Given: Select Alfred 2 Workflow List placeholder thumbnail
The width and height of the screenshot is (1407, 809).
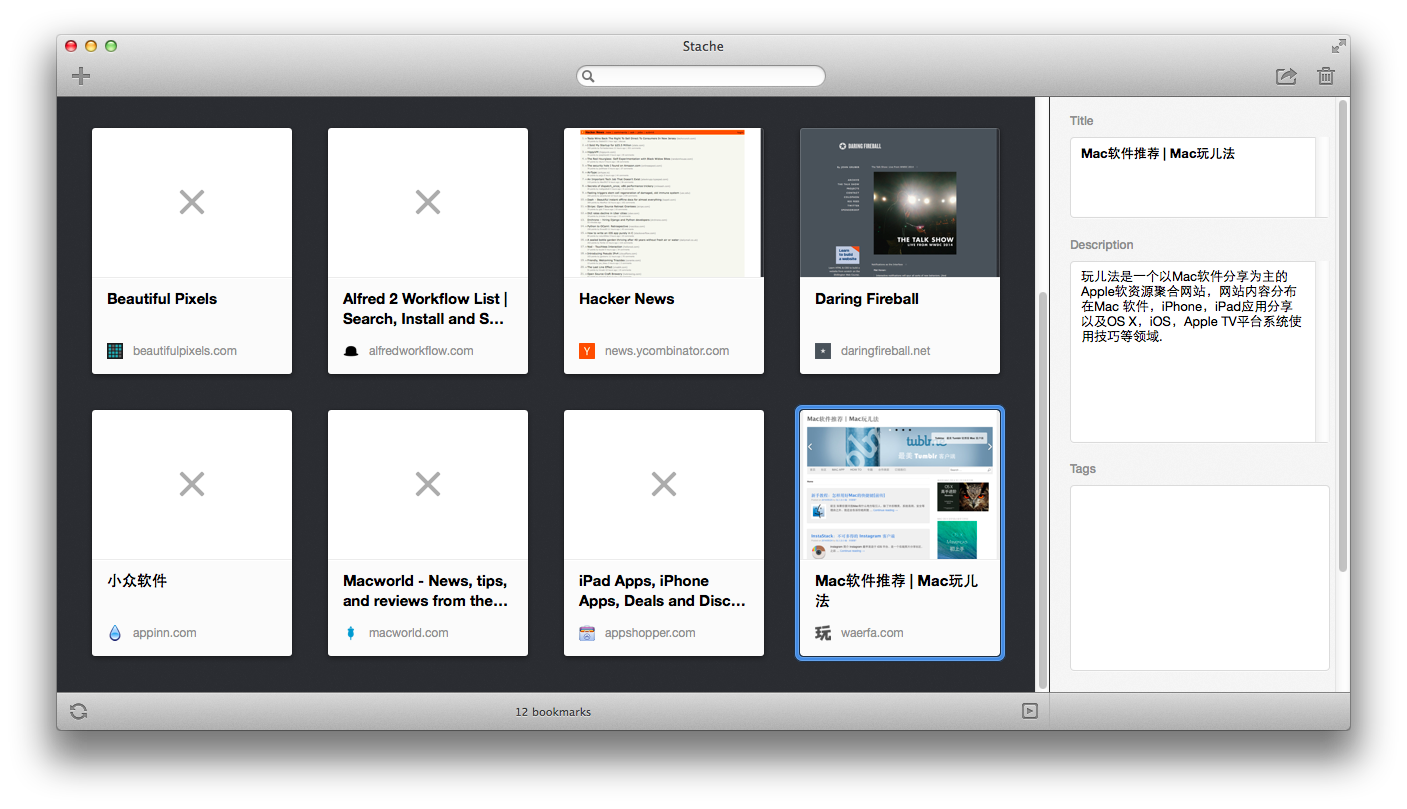Looking at the screenshot, I should click(x=428, y=202).
